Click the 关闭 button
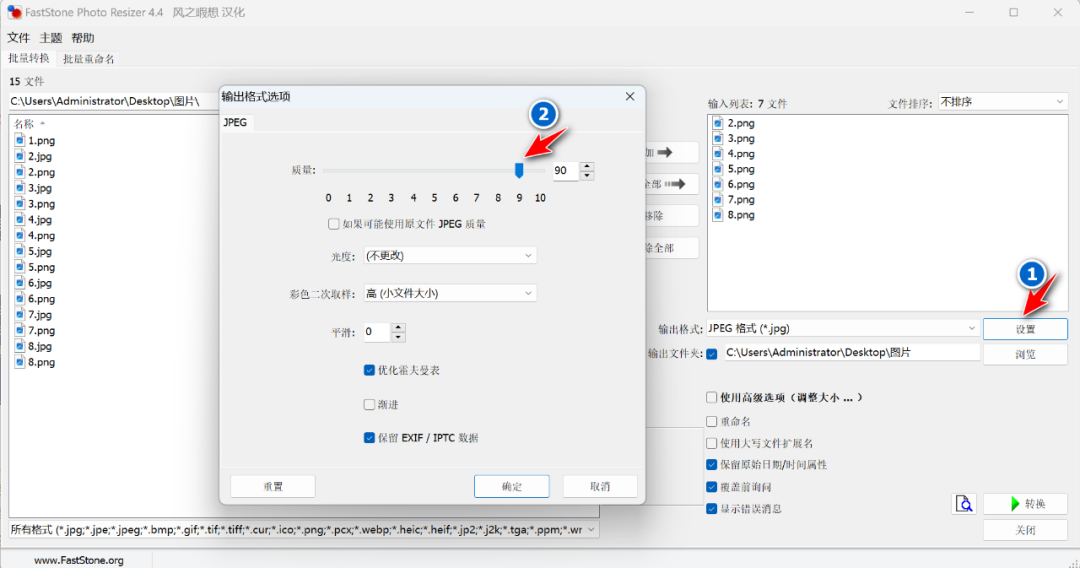The height and width of the screenshot is (568, 1080). (x=1026, y=530)
